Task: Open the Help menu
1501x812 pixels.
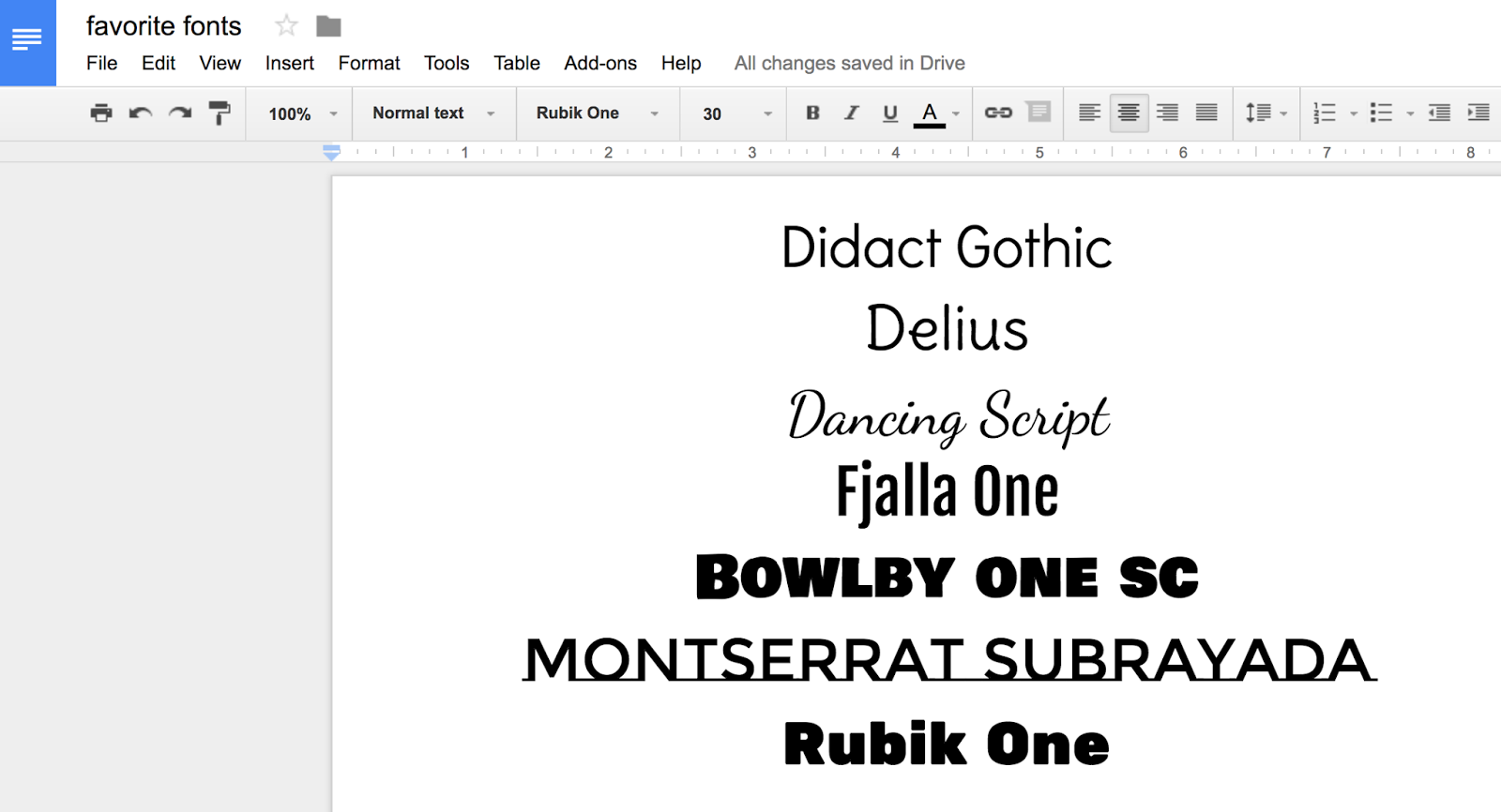Action: 681,63
